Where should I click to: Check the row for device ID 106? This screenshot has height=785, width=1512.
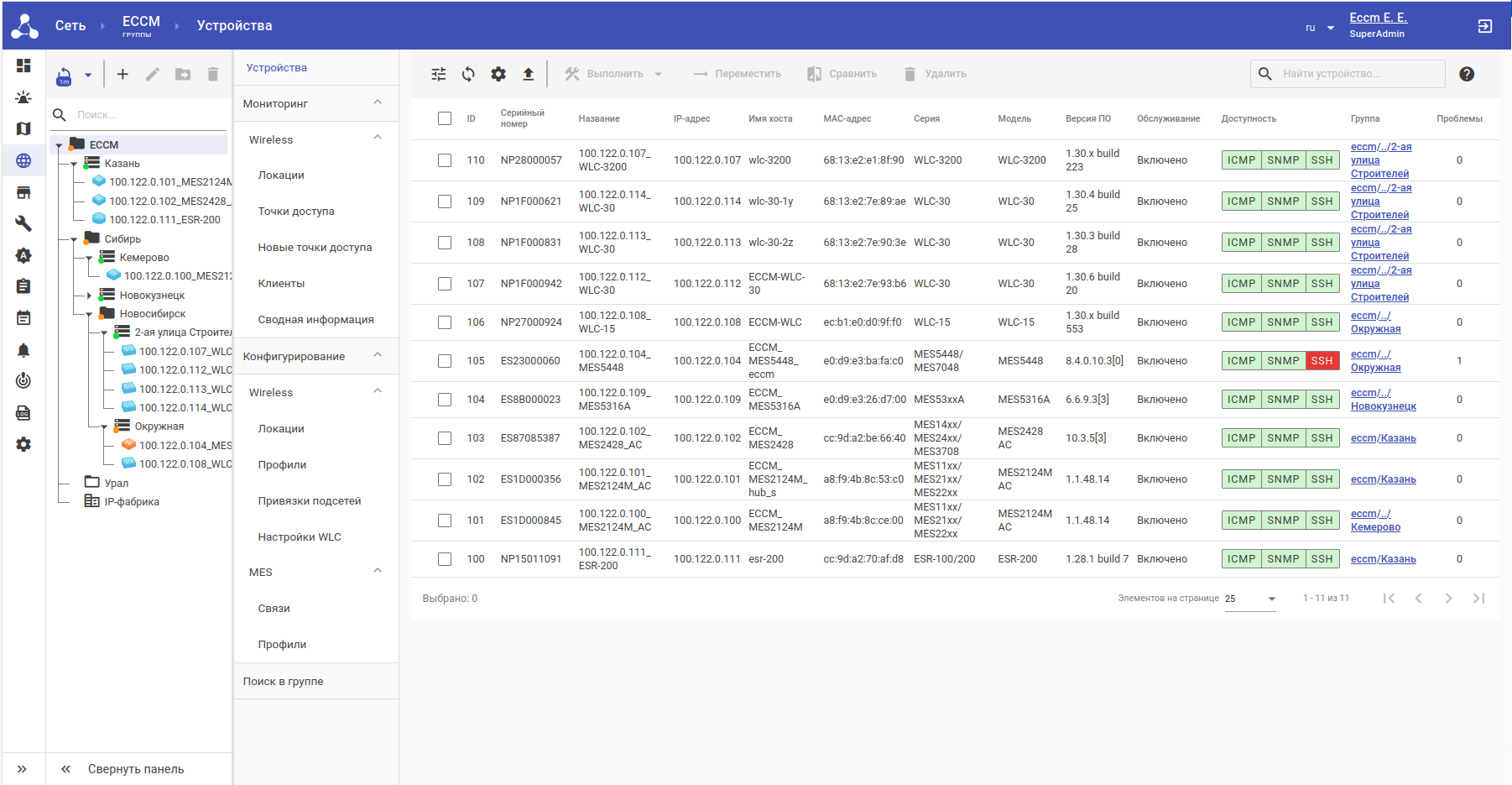(x=445, y=322)
